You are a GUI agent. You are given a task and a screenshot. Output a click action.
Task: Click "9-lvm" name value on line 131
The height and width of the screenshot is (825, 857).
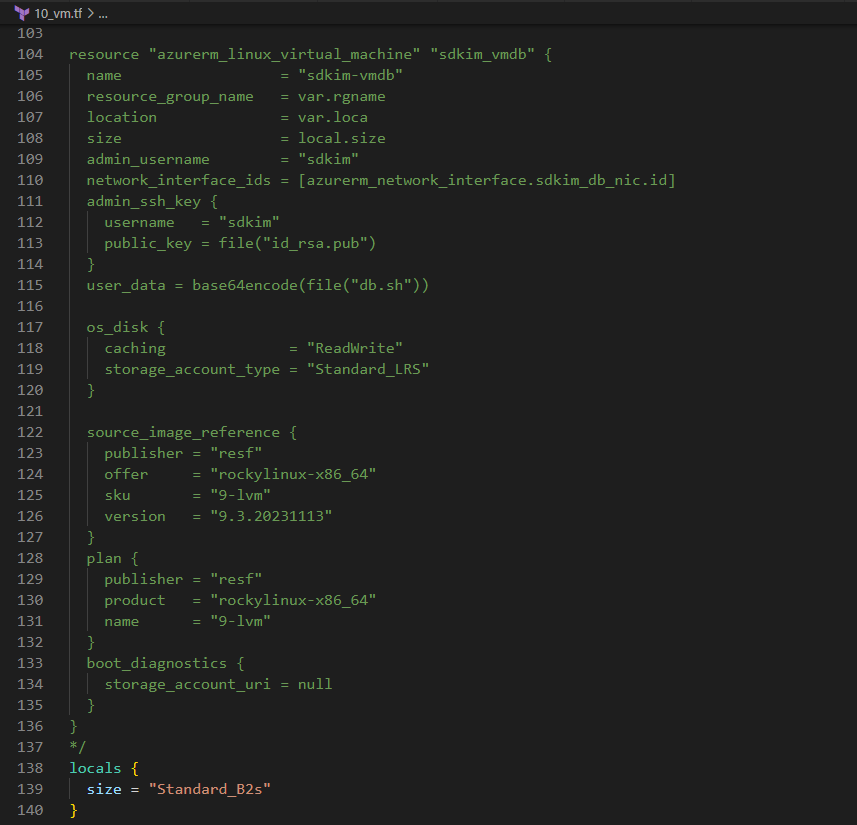coord(240,621)
